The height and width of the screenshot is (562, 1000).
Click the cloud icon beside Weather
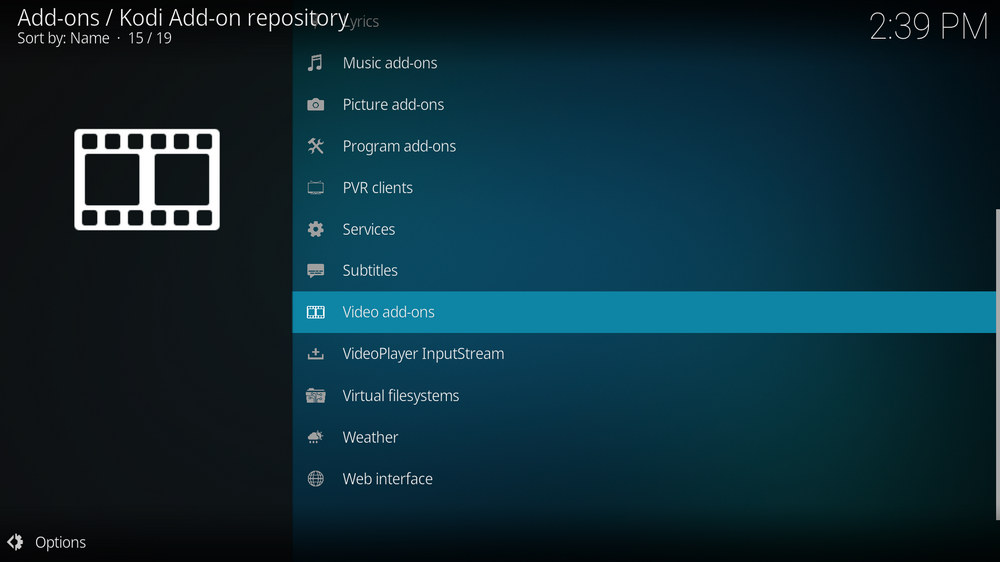point(315,437)
